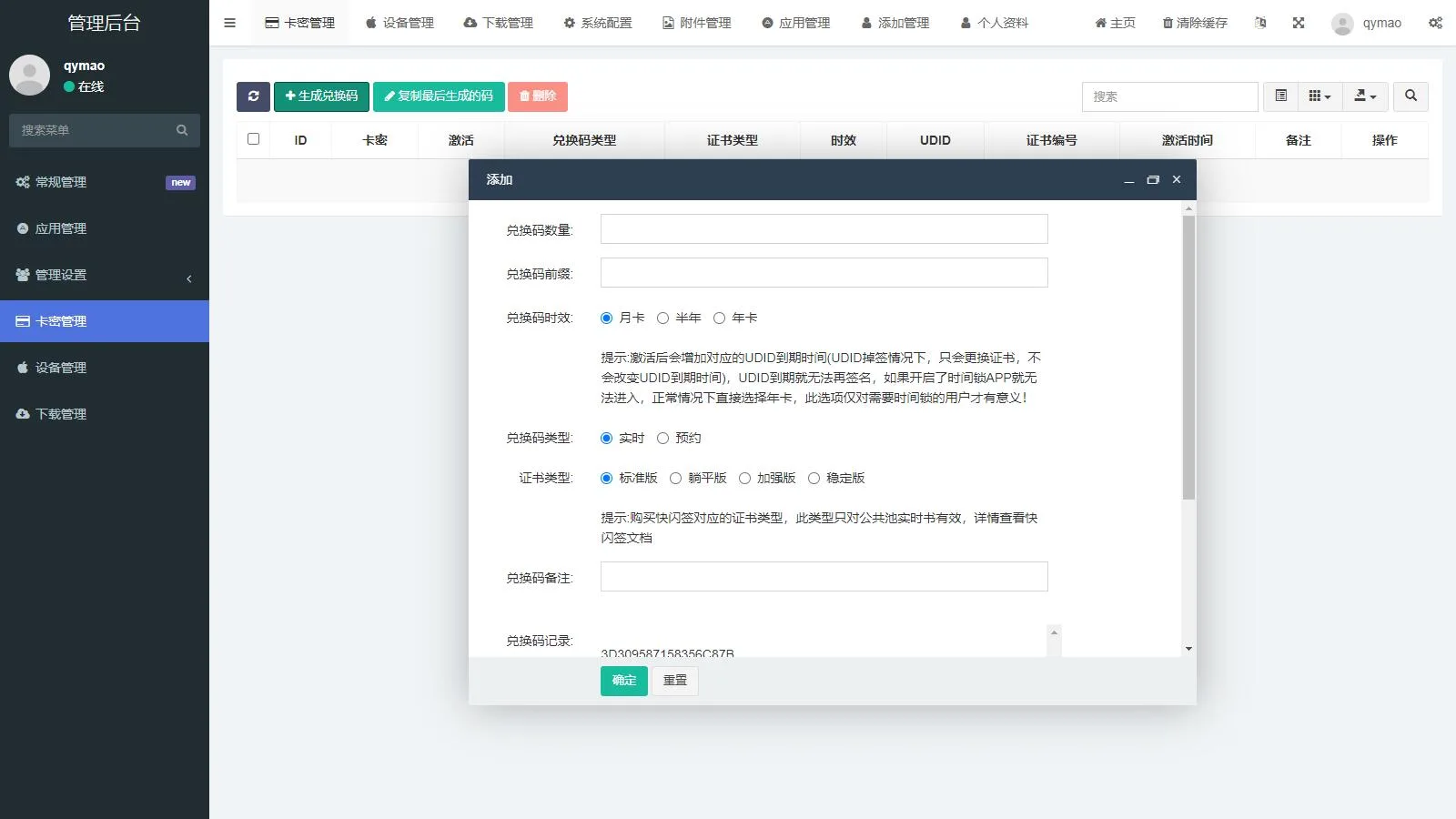Open the detail view icon next to search box
The width and height of the screenshot is (1456, 819).
[x=1281, y=96]
